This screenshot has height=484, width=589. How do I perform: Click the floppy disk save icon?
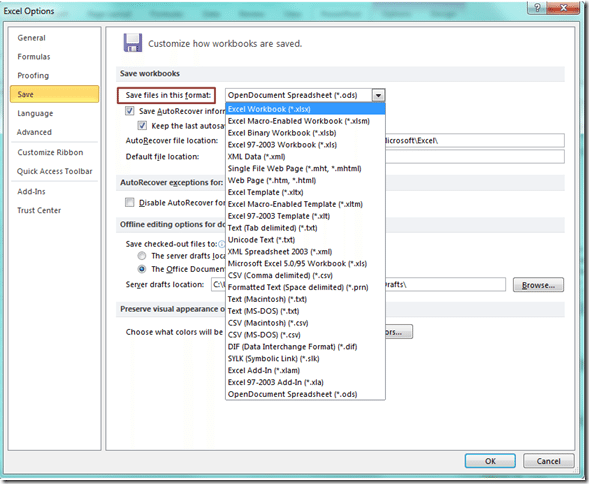tap(133, 43)
